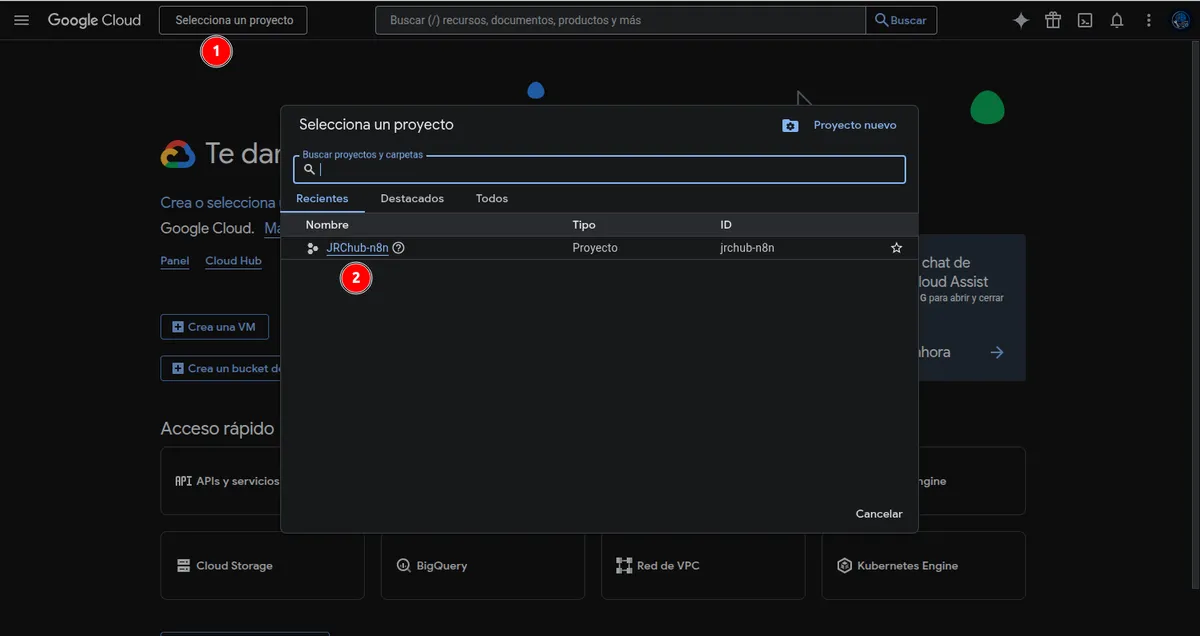Cancel the project selection dialog
Viewport: 1200px width, 636px height.
[x=879, y=514]
